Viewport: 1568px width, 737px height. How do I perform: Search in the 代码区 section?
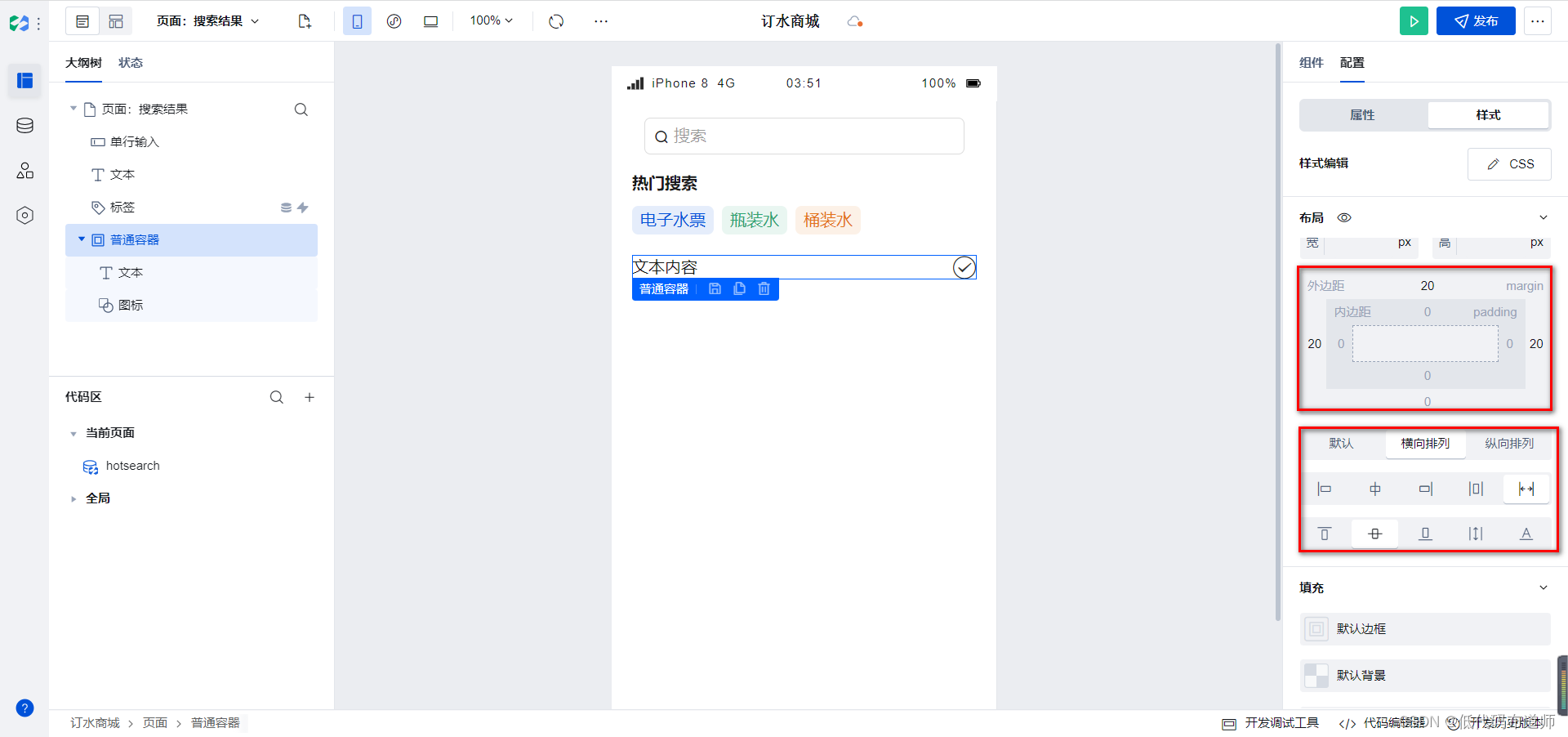(x=277, y=397)
